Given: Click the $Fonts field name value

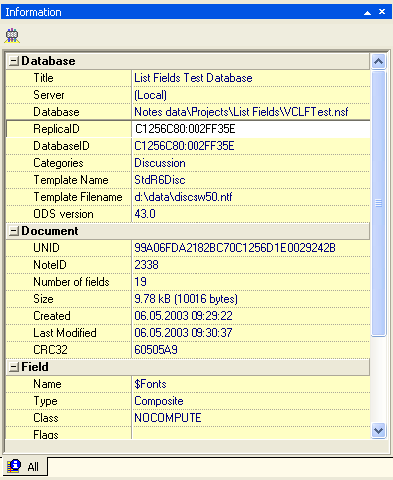Looking at the screenshot, I should [150, 384].
